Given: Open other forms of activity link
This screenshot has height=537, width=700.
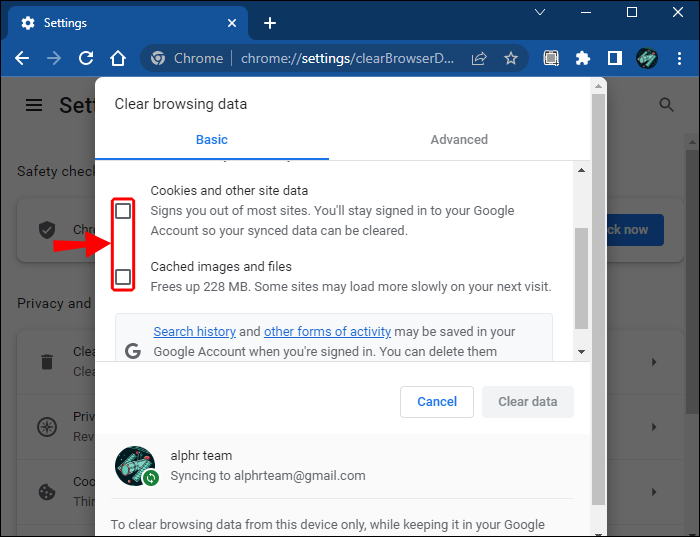Looking at the screenshot, I should pos(327,332).
